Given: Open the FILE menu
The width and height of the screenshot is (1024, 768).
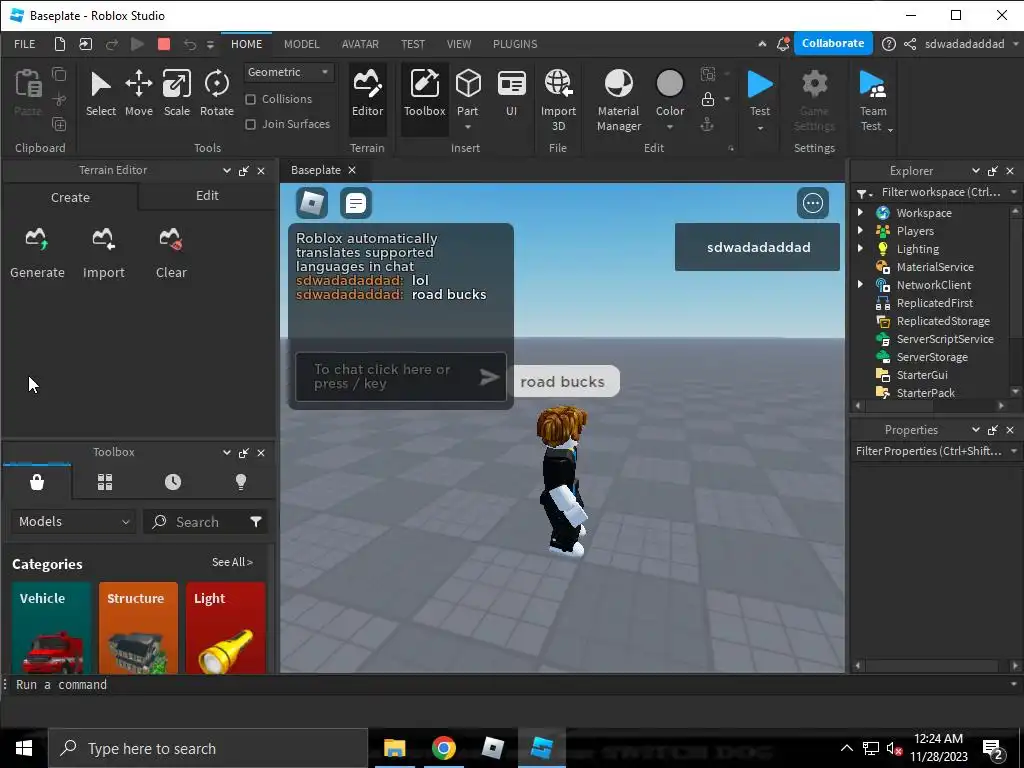Looking at the screenshot, I should (25, 44).
